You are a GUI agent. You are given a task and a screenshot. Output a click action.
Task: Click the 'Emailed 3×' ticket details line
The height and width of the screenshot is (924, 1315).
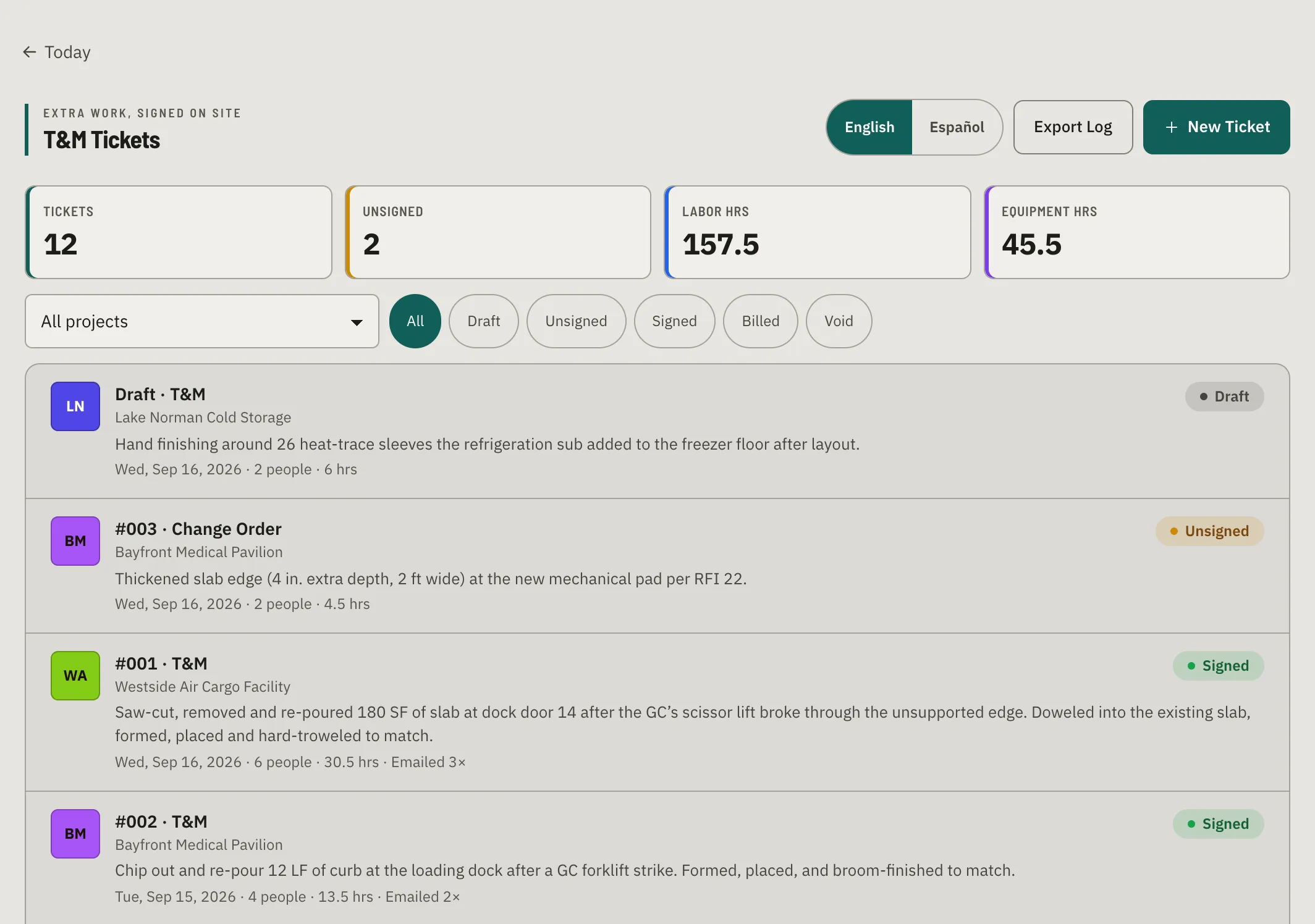tap(290, 762)
